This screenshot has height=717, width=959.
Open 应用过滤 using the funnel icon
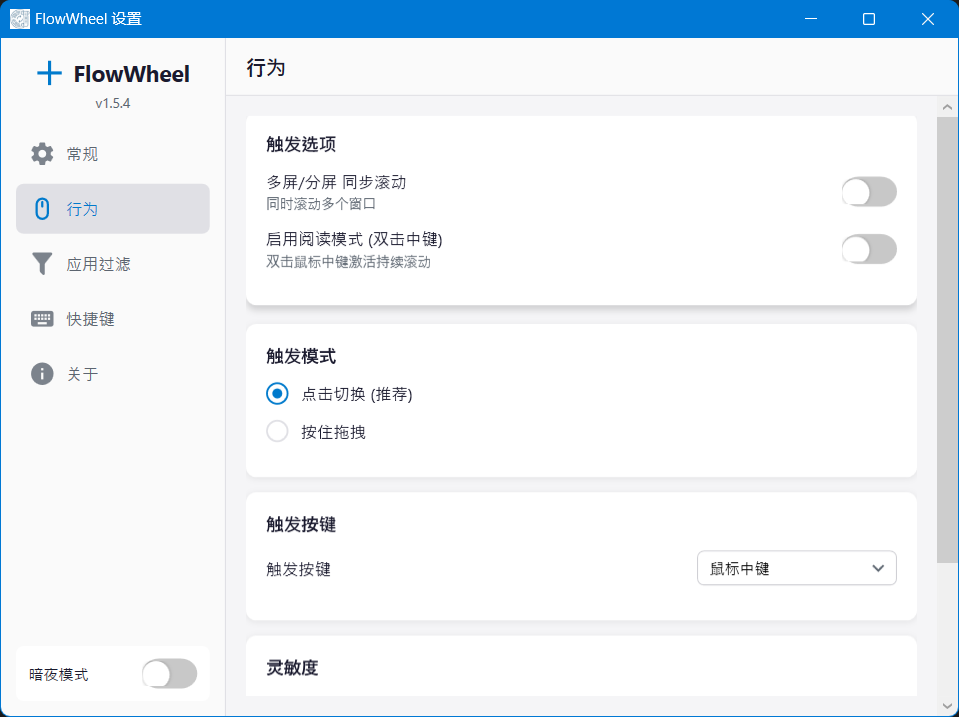click(x=41, y=263)
